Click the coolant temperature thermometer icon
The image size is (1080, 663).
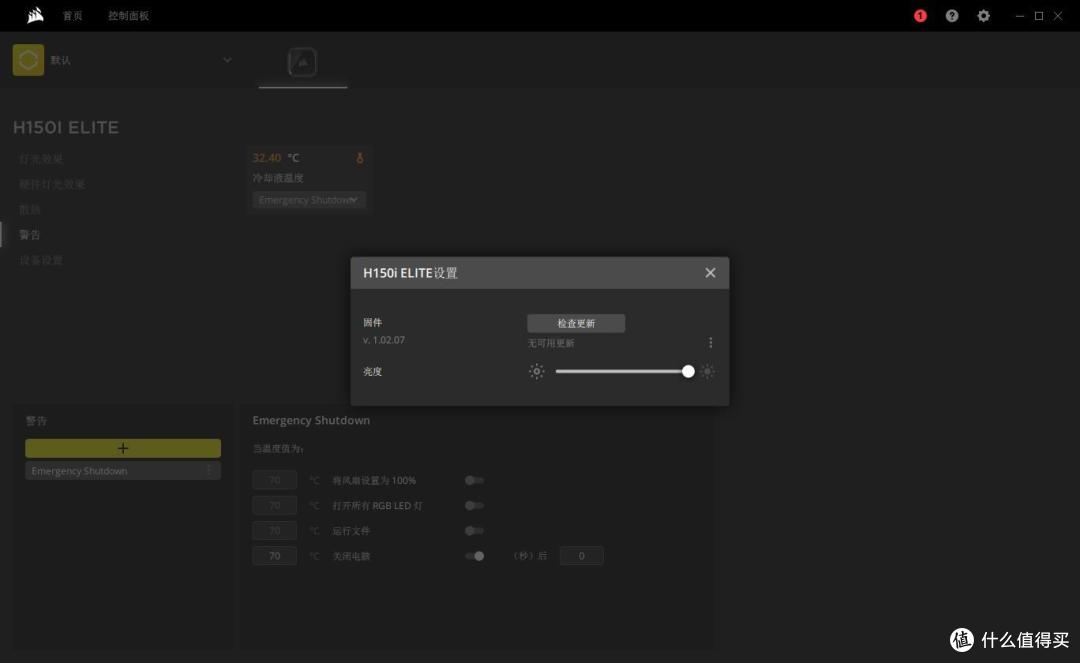360,158
